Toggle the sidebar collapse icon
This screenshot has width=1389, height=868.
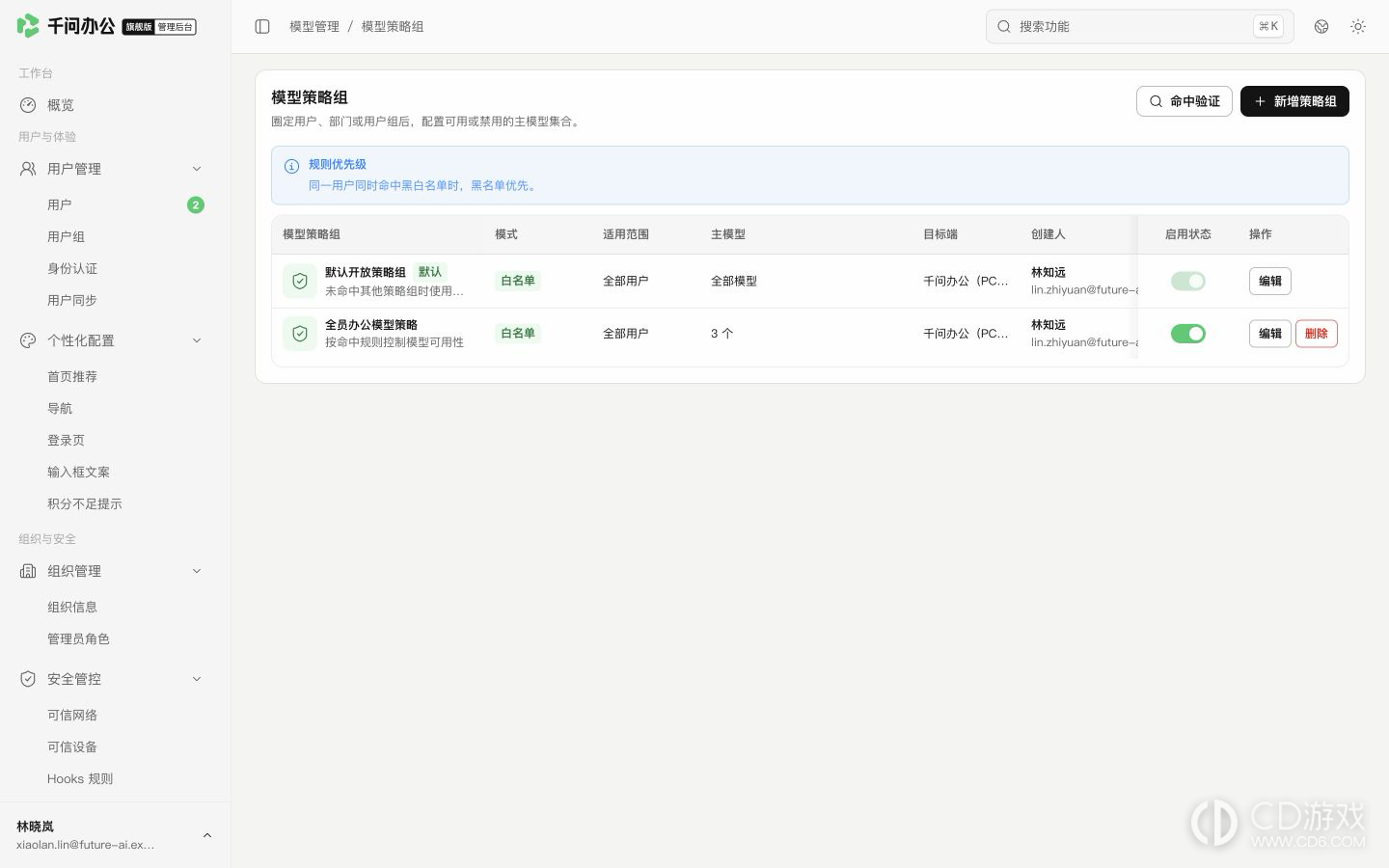pos(262,27)
